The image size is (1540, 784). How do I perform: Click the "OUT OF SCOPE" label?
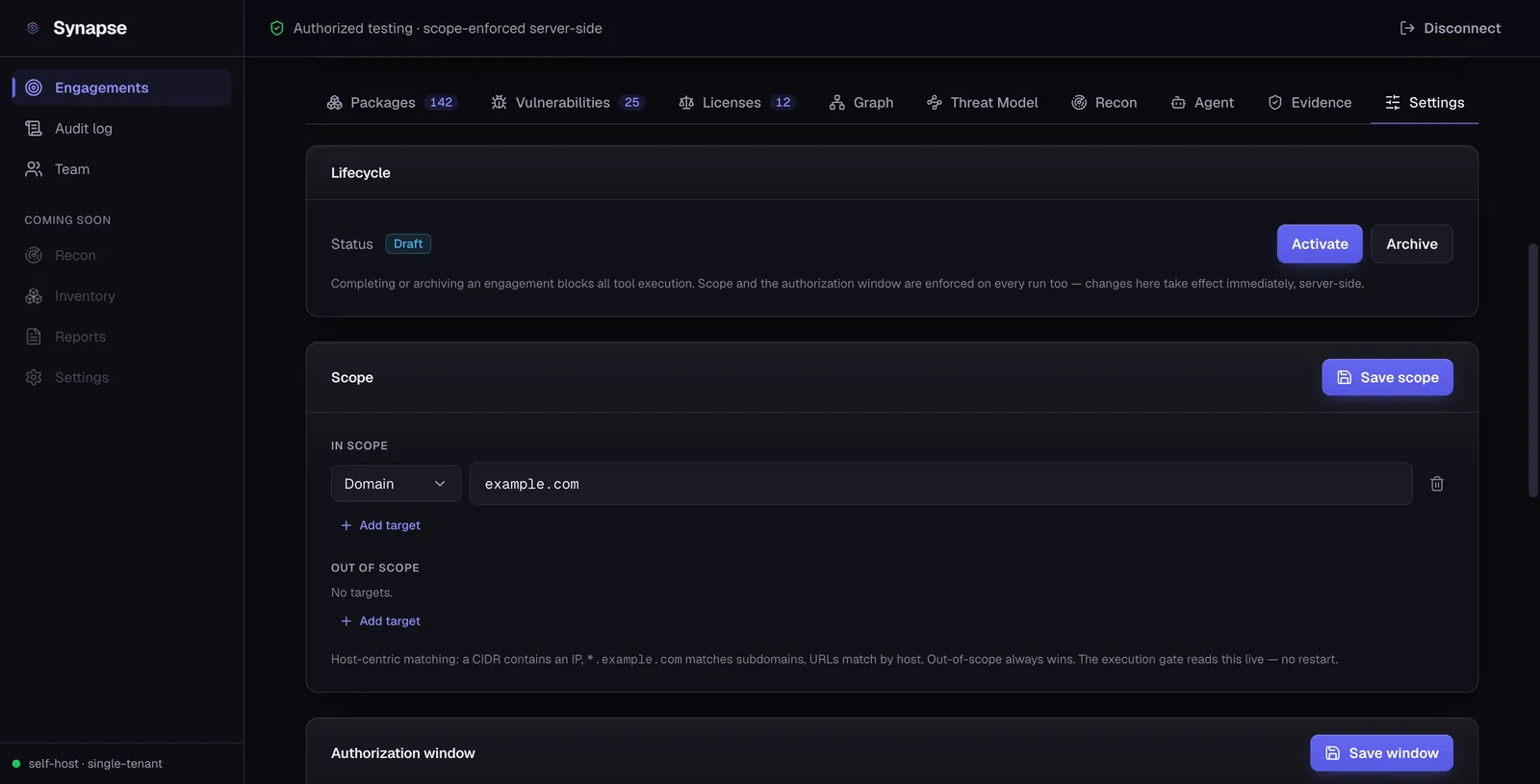click(x=375, y=569)
